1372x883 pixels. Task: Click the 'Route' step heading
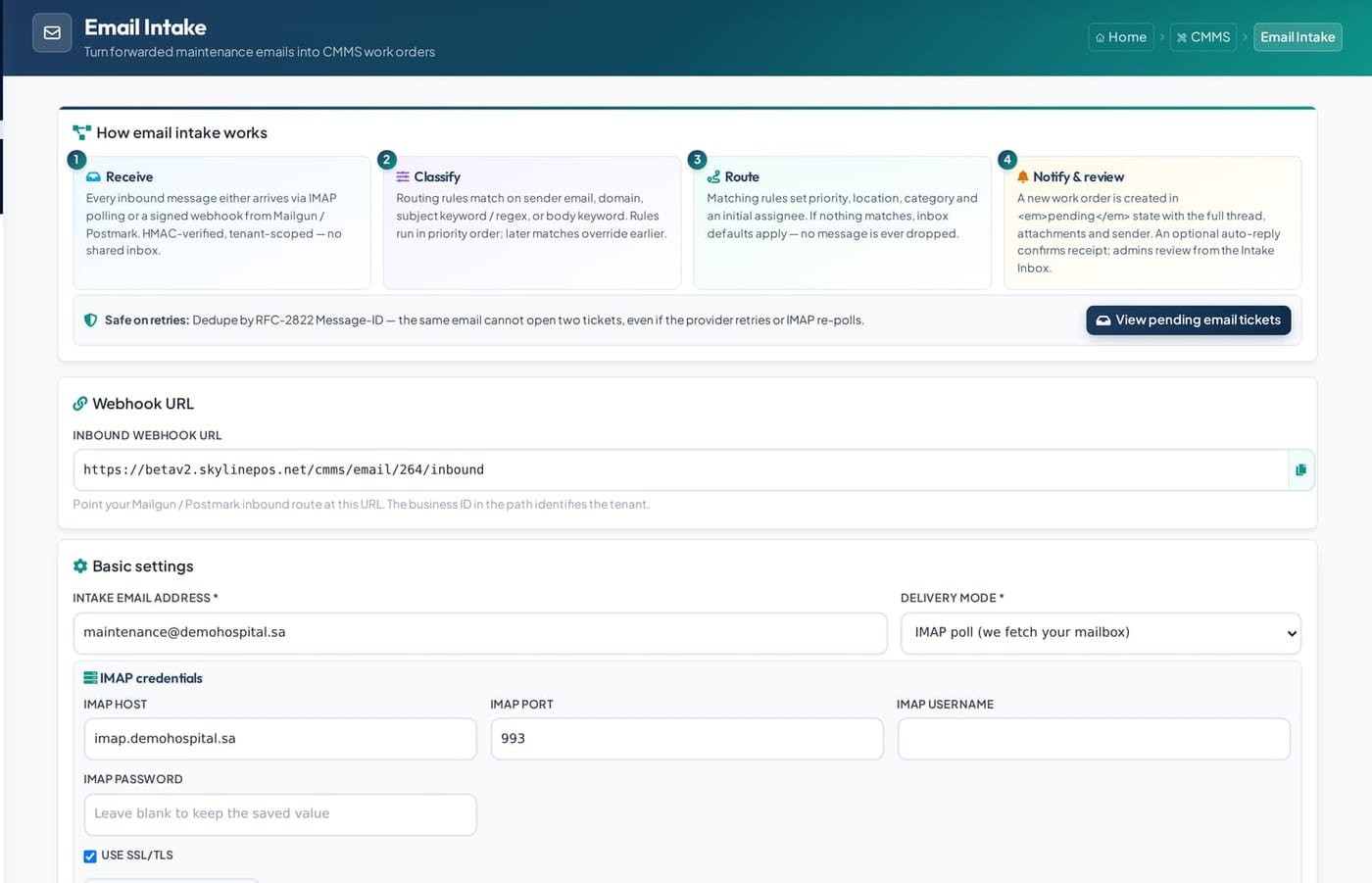(742, 177)
